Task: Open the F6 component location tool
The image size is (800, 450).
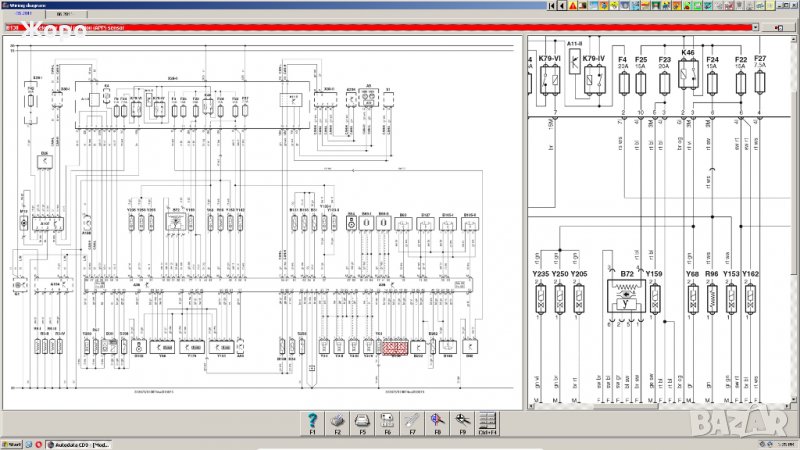Action: (x=387, y=420)
